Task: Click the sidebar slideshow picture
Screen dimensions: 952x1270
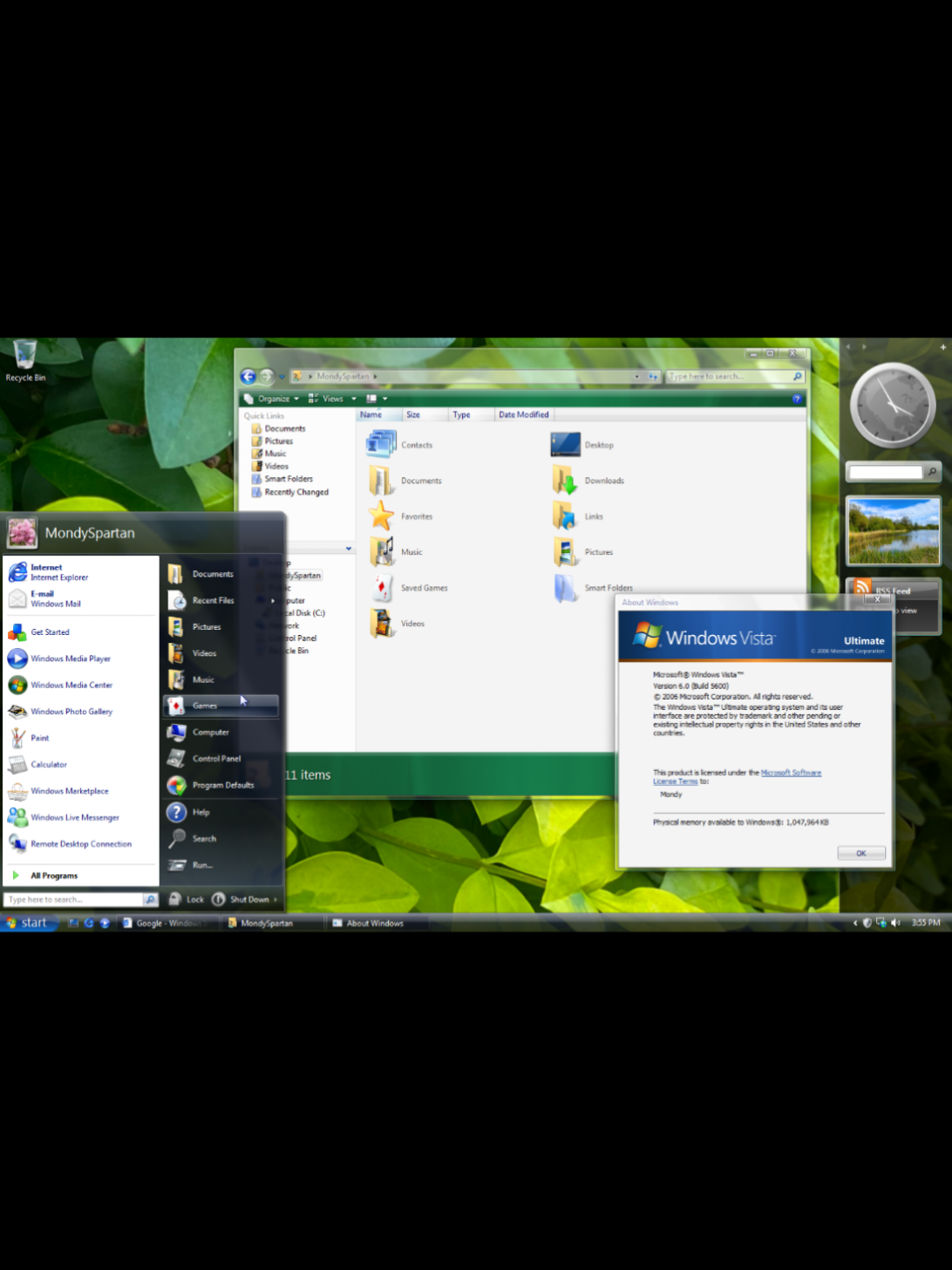Action: coord(894,530)
